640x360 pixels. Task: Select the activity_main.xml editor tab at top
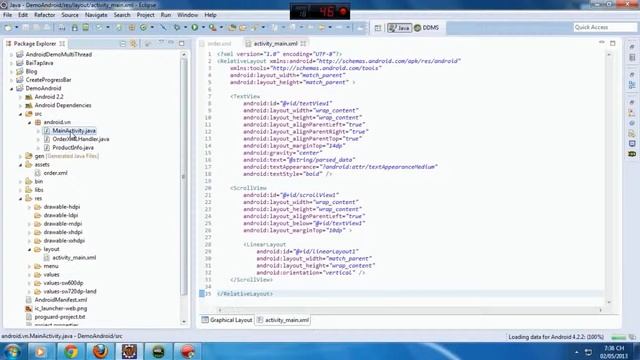276,43
